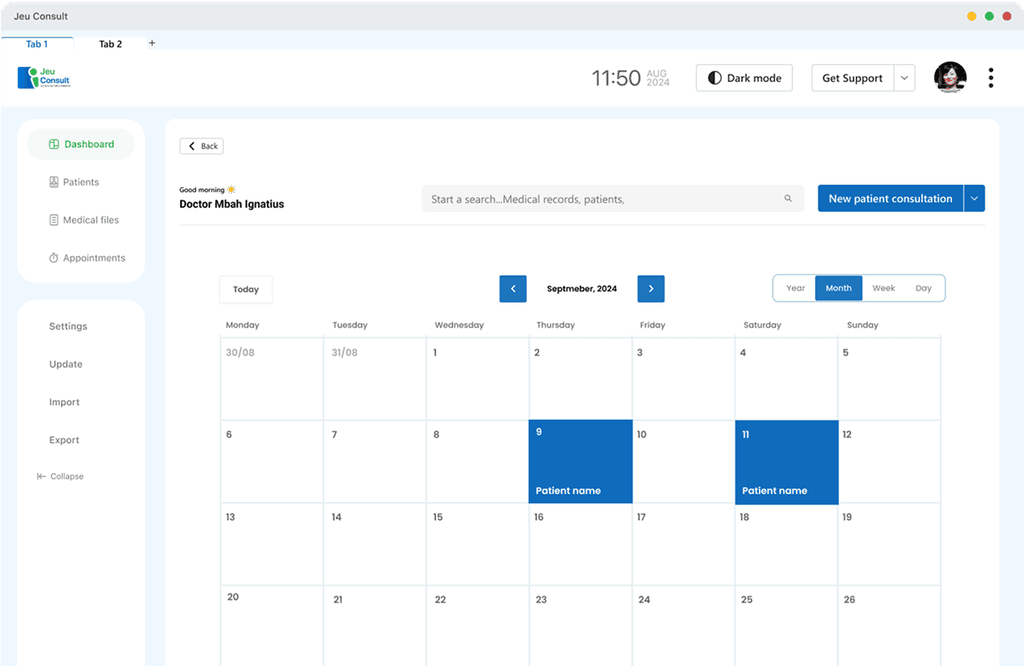This screenshot has width=1024, height=666.
Task: Expand the Get Support dropdown arrow
Action: click(x=904, y=78)
